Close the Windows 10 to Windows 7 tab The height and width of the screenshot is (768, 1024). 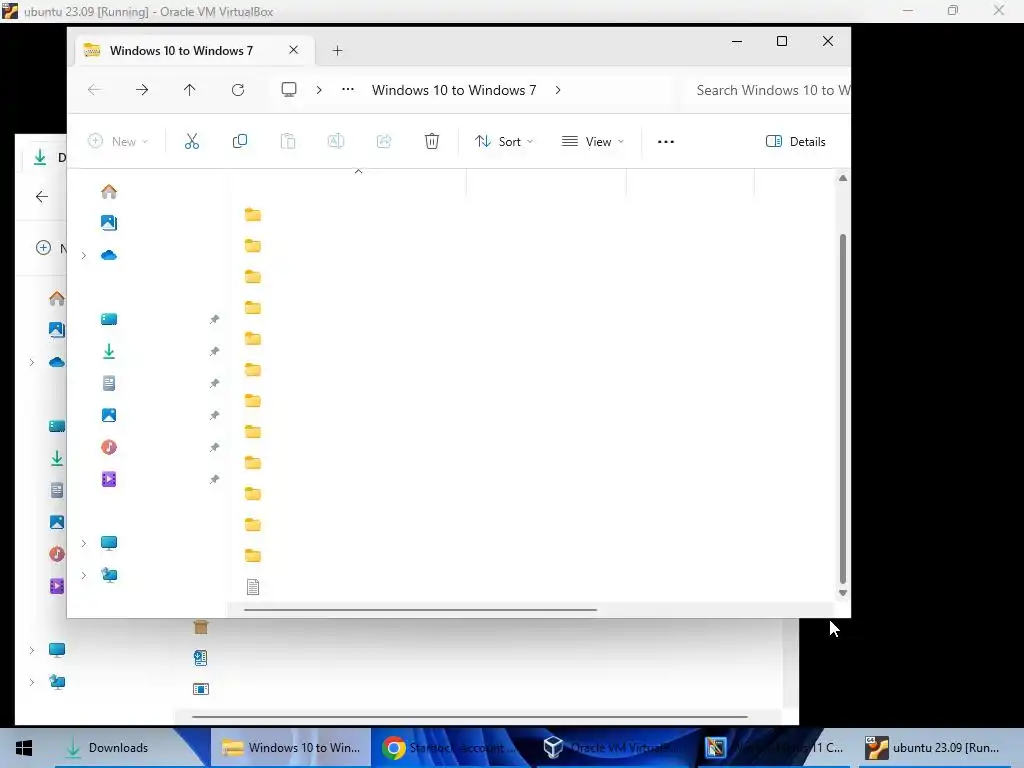pyautogui.click(x=293, y=50)
